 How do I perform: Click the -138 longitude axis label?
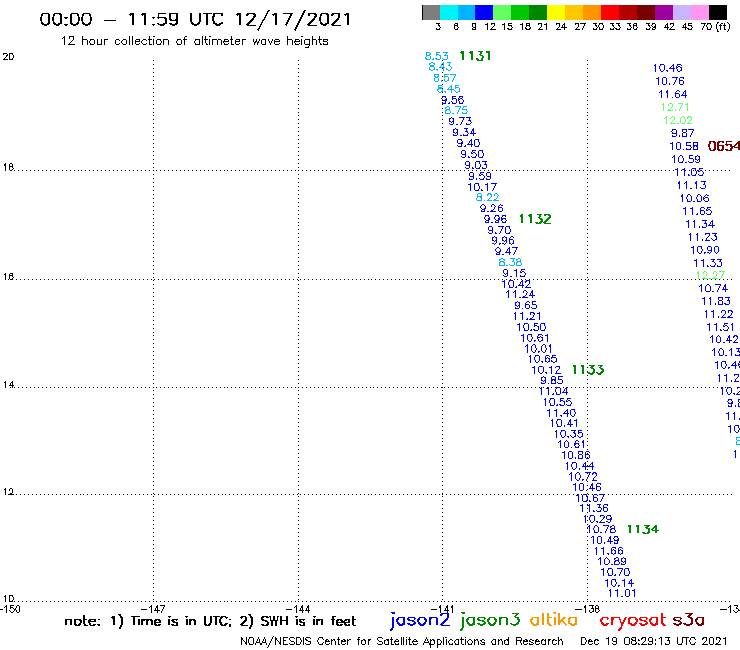click(588, 609)
